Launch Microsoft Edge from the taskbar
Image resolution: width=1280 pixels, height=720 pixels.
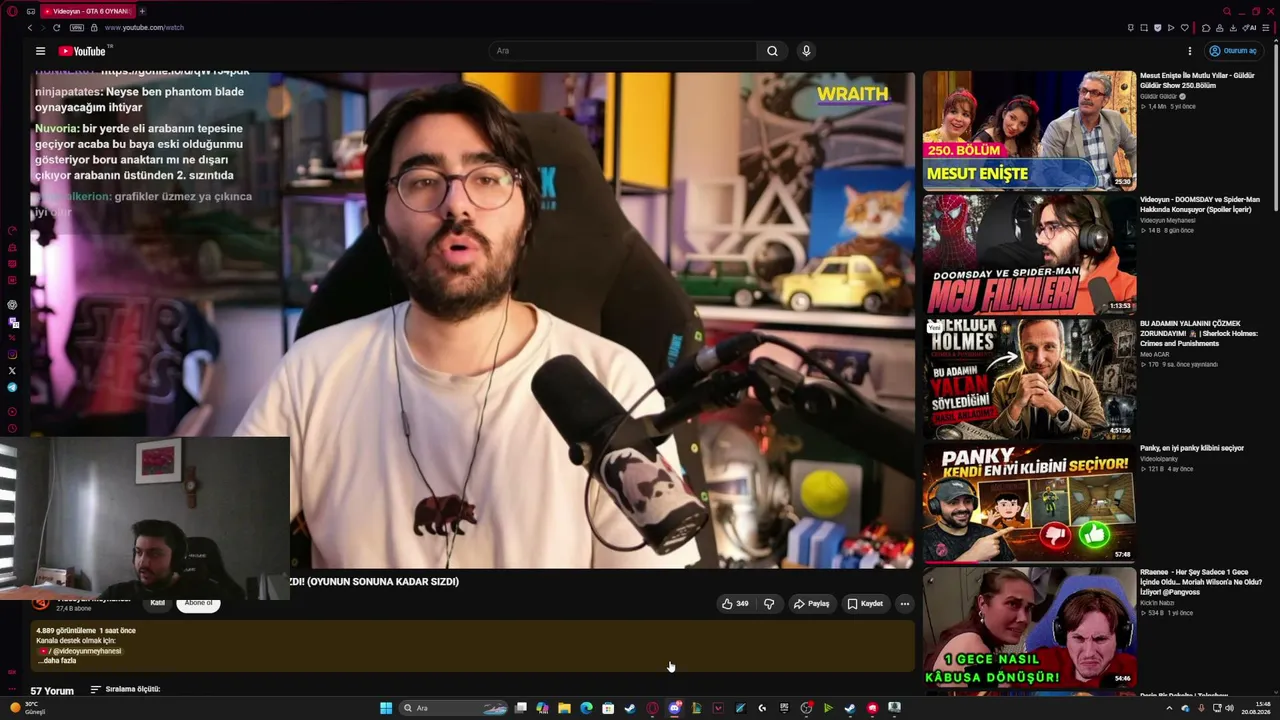[x=586, y=708]
